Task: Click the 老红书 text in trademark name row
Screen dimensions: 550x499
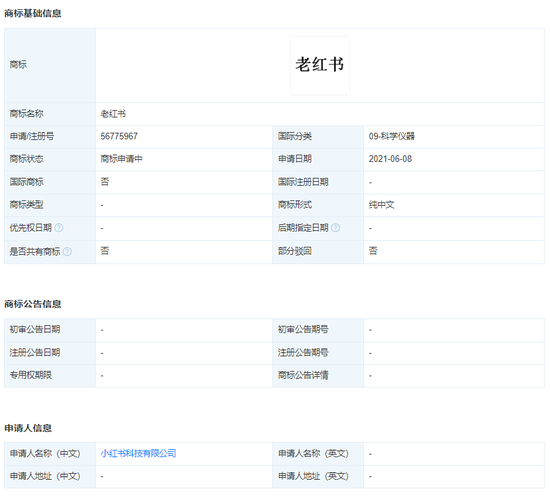Action: [113, 114]
